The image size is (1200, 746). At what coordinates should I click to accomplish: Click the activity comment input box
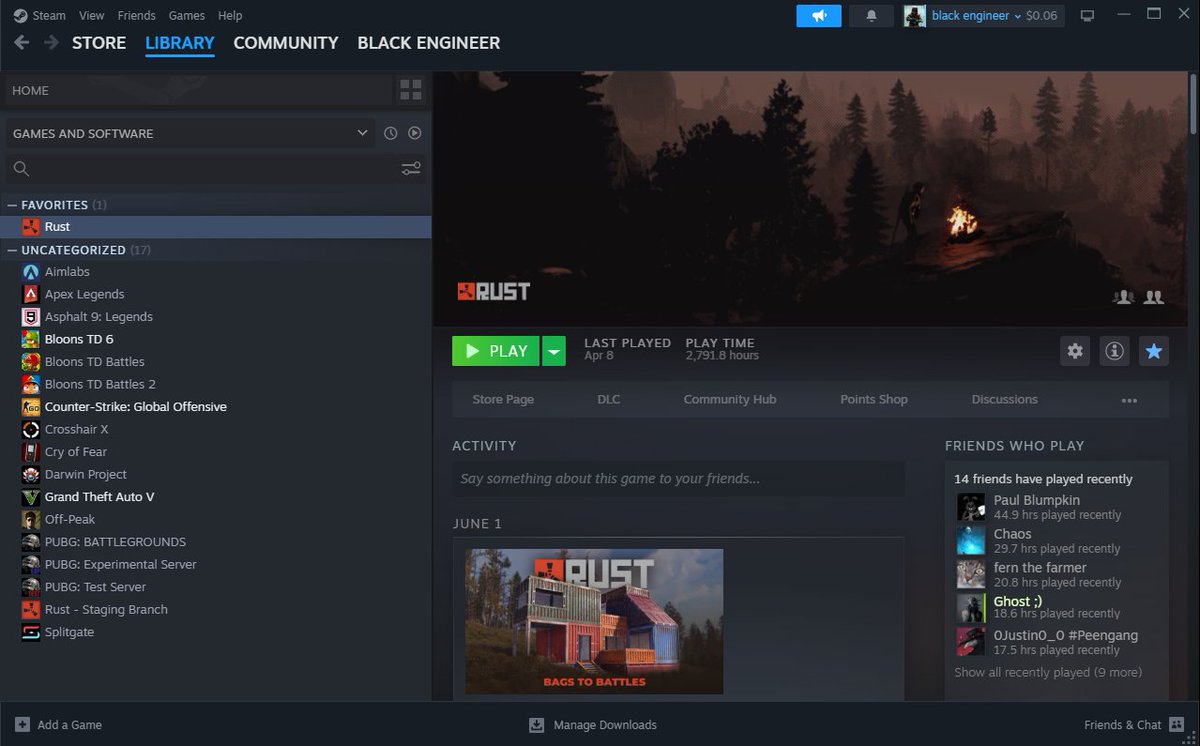[678, 479]
